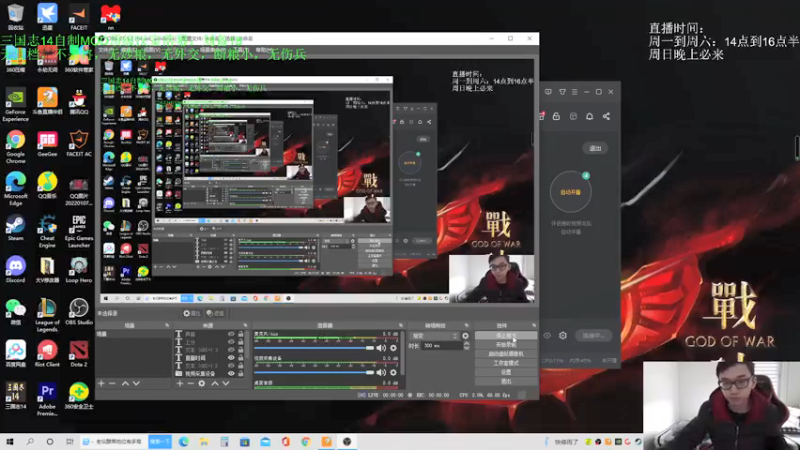The width and height of the screenshot is (800, 450).
Task: Click the unlock padlock icon in companion window
Action: click(556, 117)
